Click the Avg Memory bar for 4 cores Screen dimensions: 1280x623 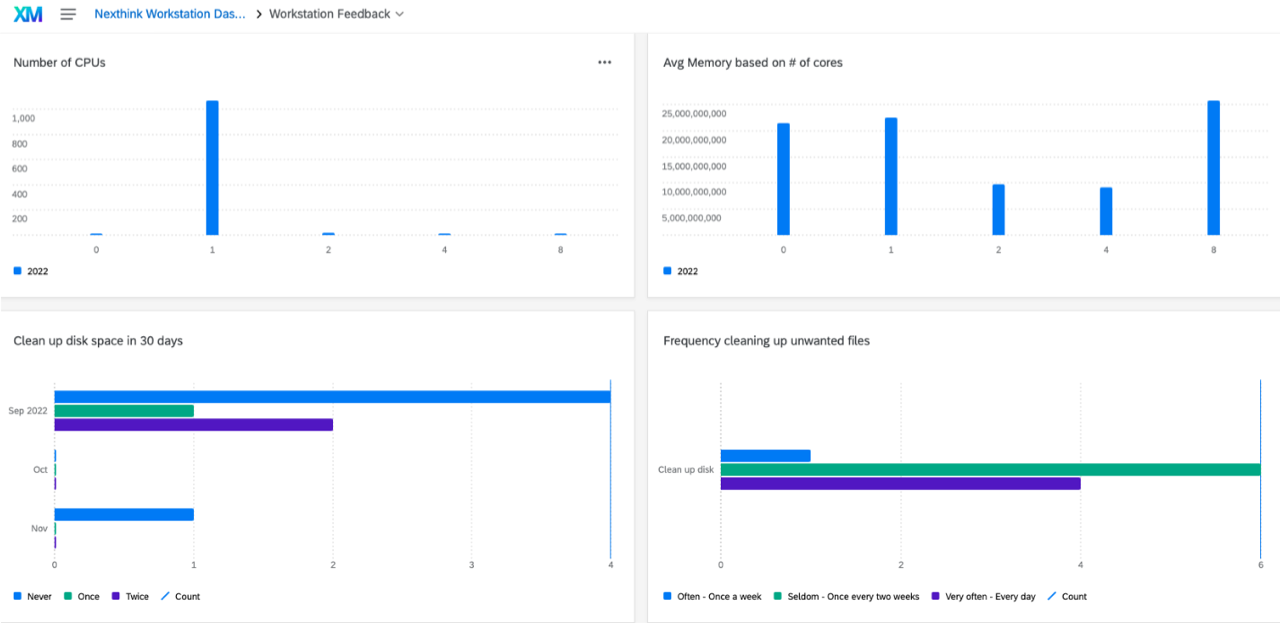click(x=1106, y=211)
